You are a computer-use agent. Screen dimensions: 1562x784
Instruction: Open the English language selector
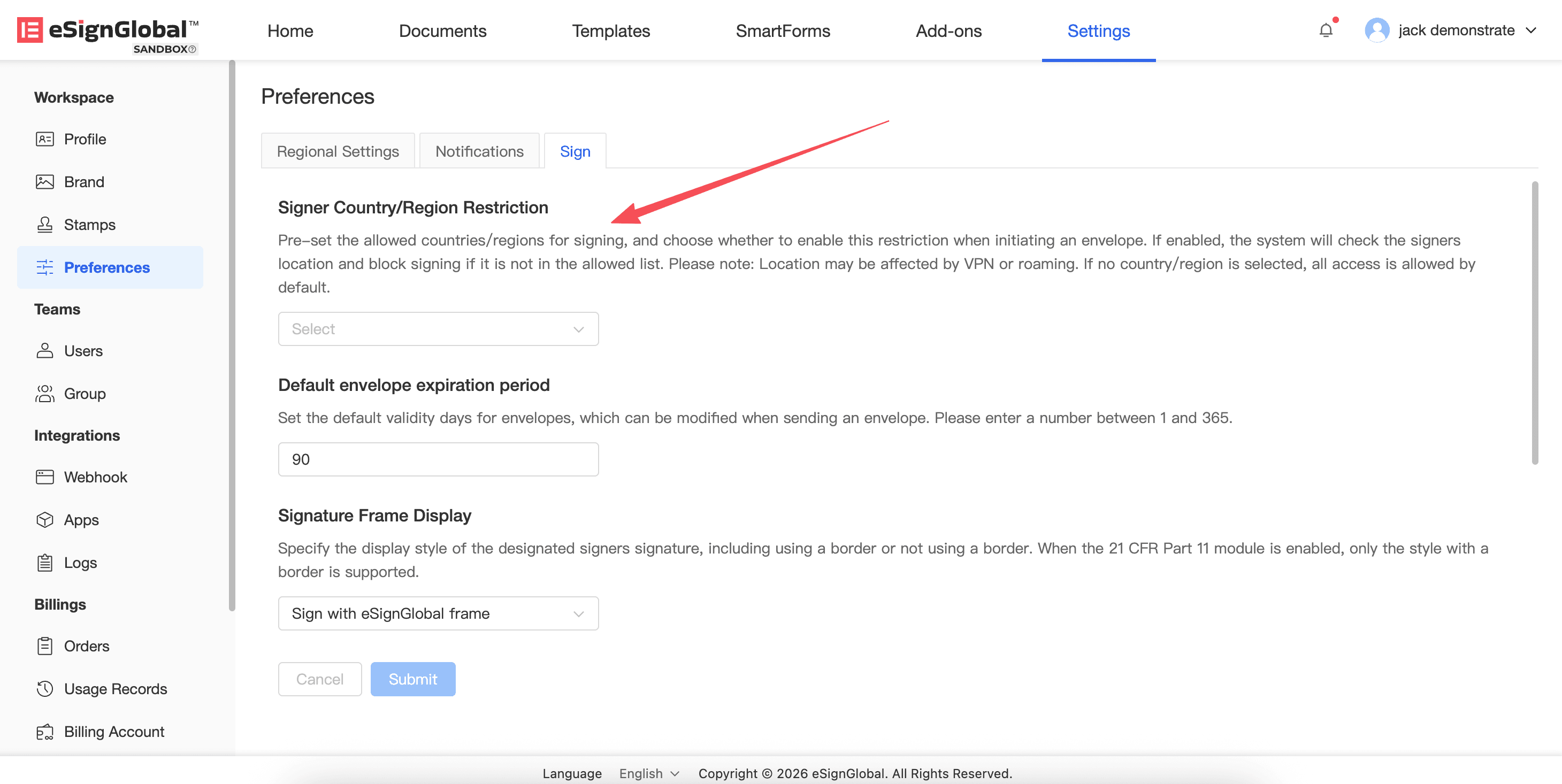point(648,773)
